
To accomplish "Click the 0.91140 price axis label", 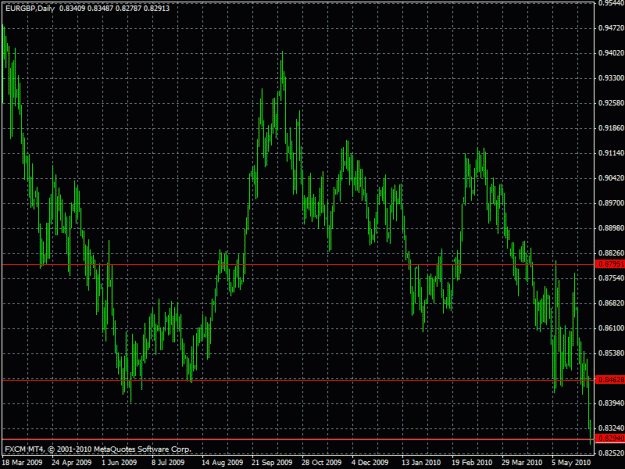I will click(x=611, y=153).
